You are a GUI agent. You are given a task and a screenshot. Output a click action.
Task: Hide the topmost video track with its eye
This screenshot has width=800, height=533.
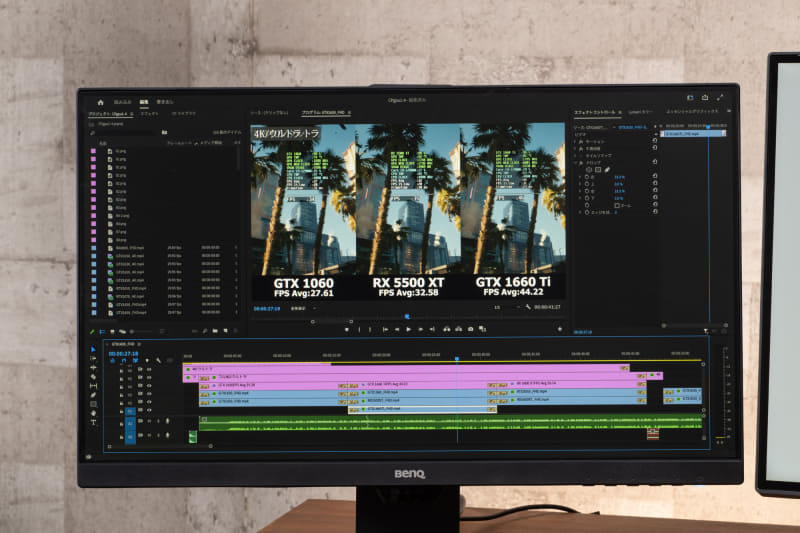(x=149, y=369)
